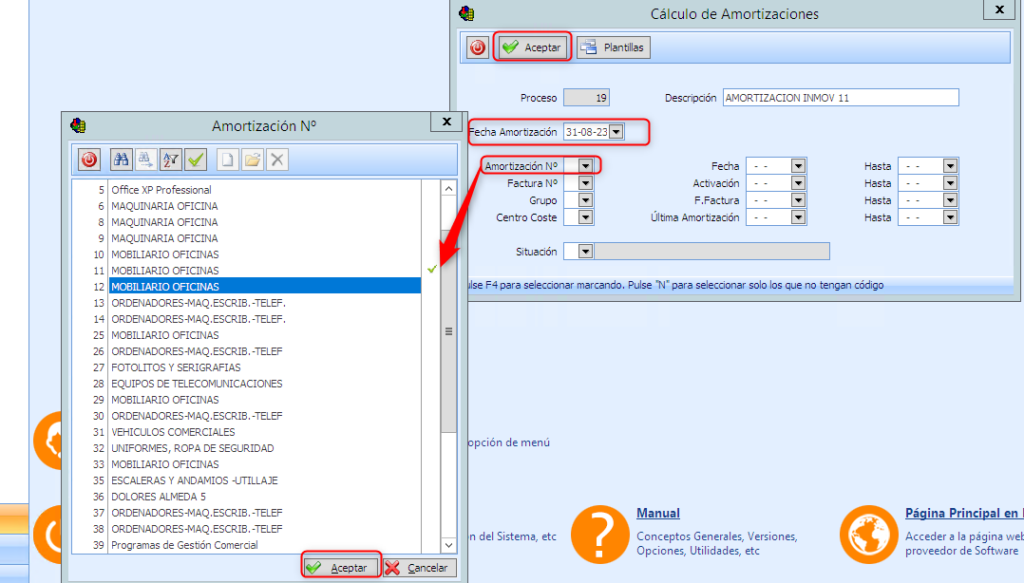The height and width of the screenshot is (583, 1024).
Task: Open the Manual link
Action: [x=658, y=513]
